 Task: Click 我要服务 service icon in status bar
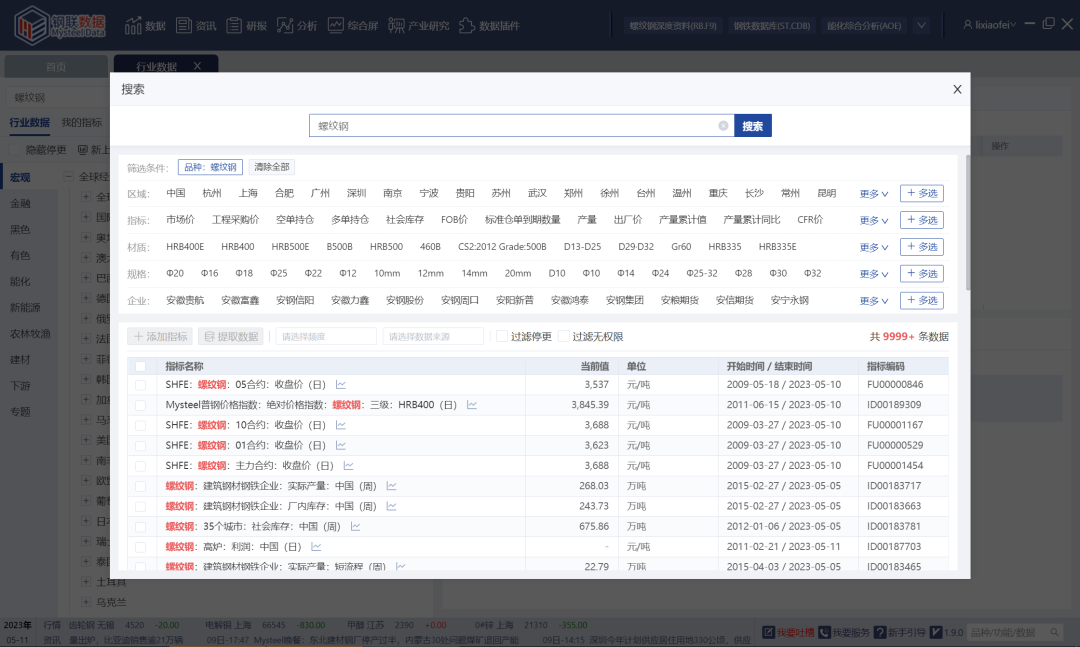824,632
